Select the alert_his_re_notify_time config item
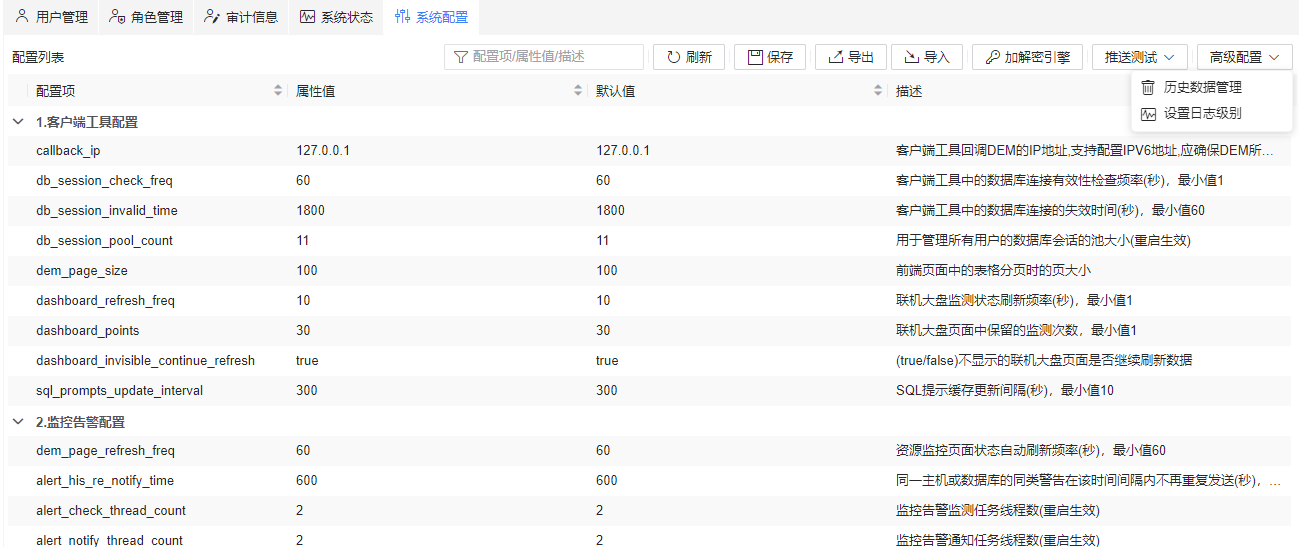The image size is (1299, 547). click(x=105, y=481)
